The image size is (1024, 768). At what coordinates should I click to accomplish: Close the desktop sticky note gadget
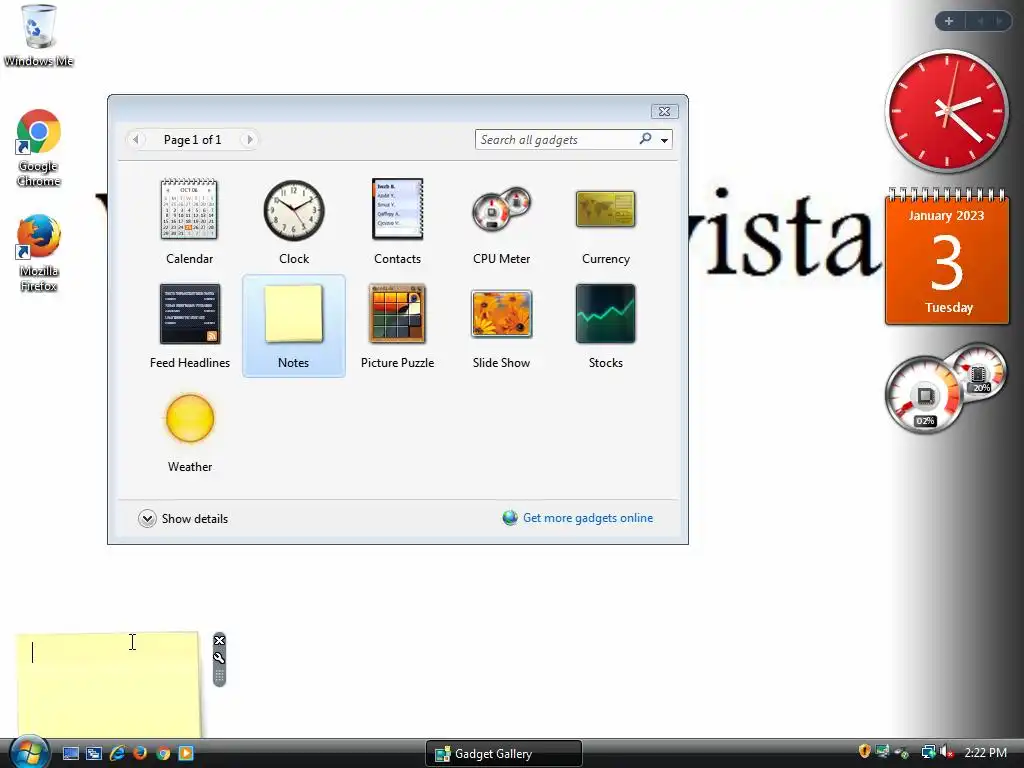(x=219, y=641)
